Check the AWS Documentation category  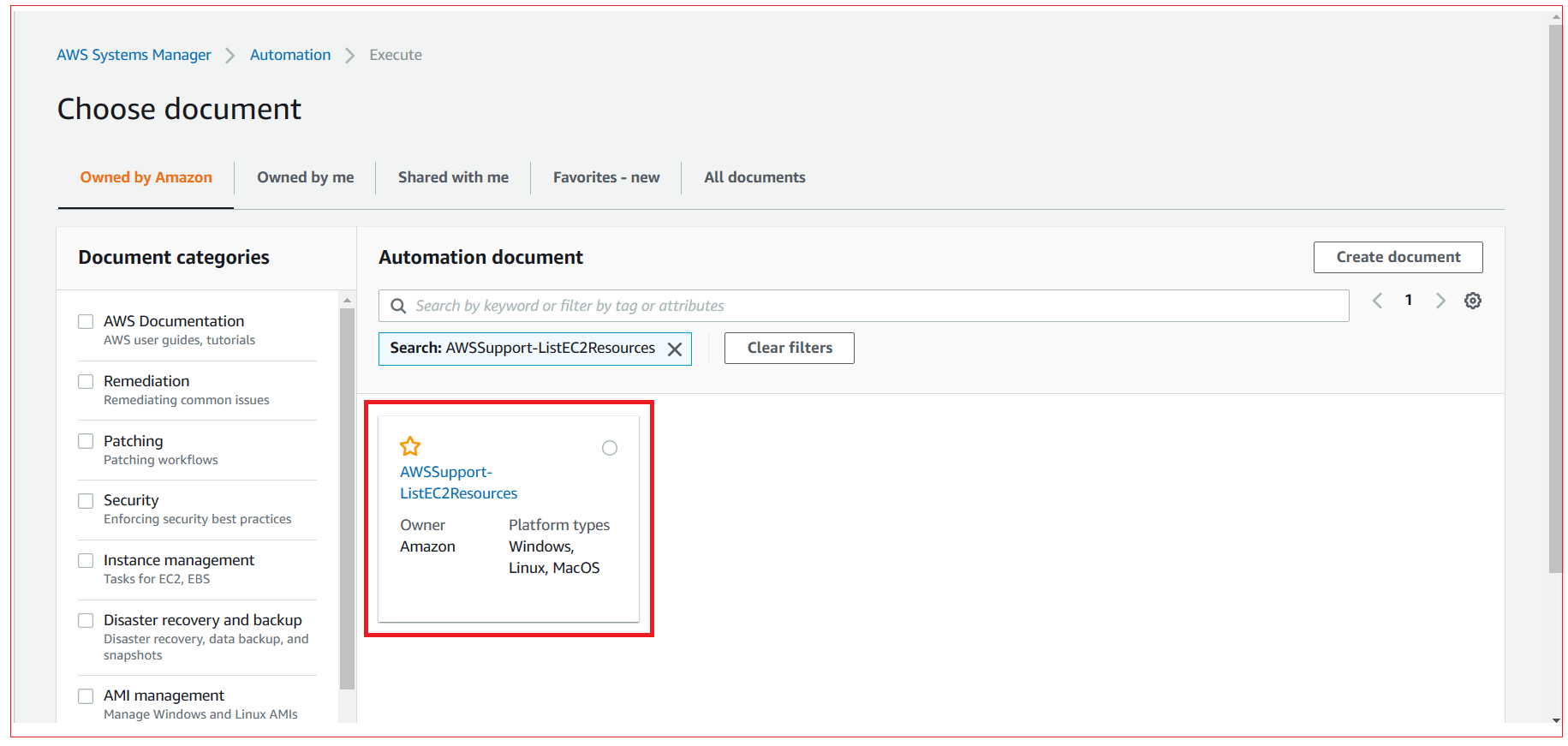[x=86, y=321]
